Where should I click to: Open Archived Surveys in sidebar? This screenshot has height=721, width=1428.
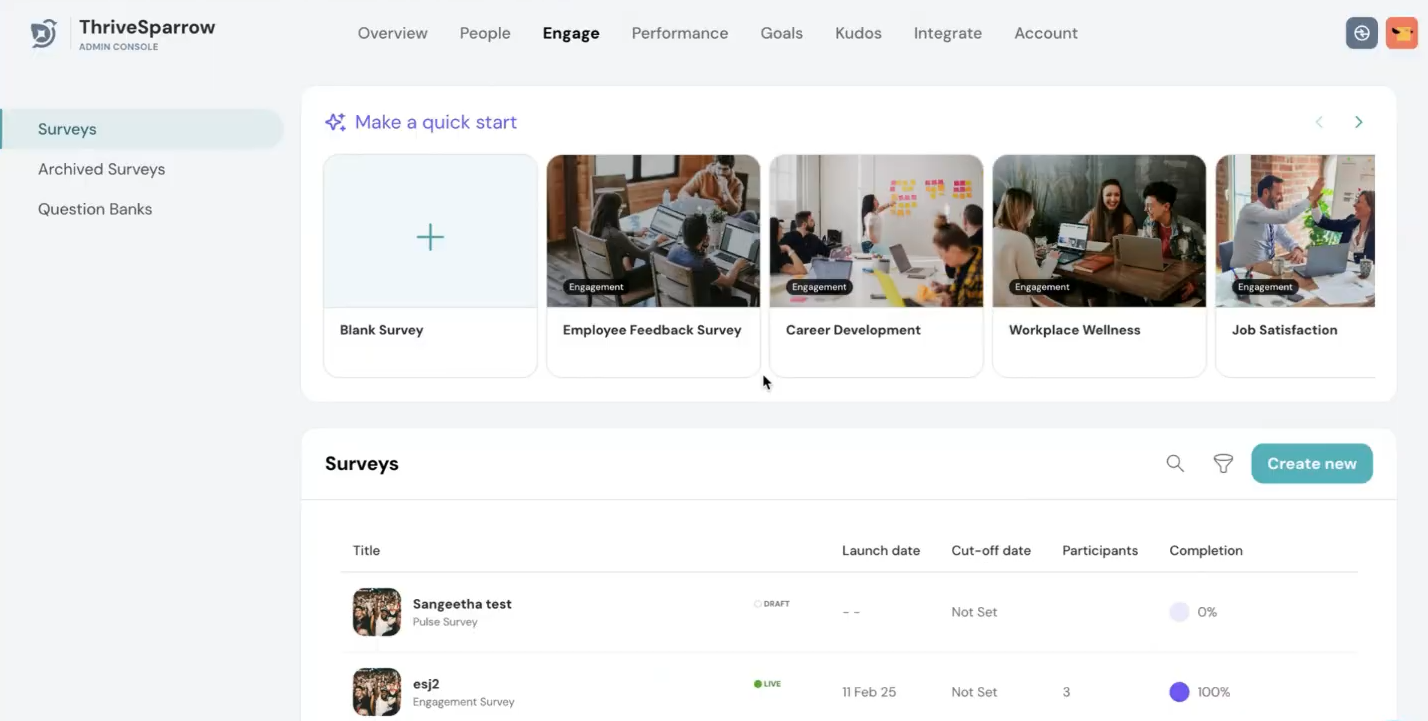pos(101,169)
